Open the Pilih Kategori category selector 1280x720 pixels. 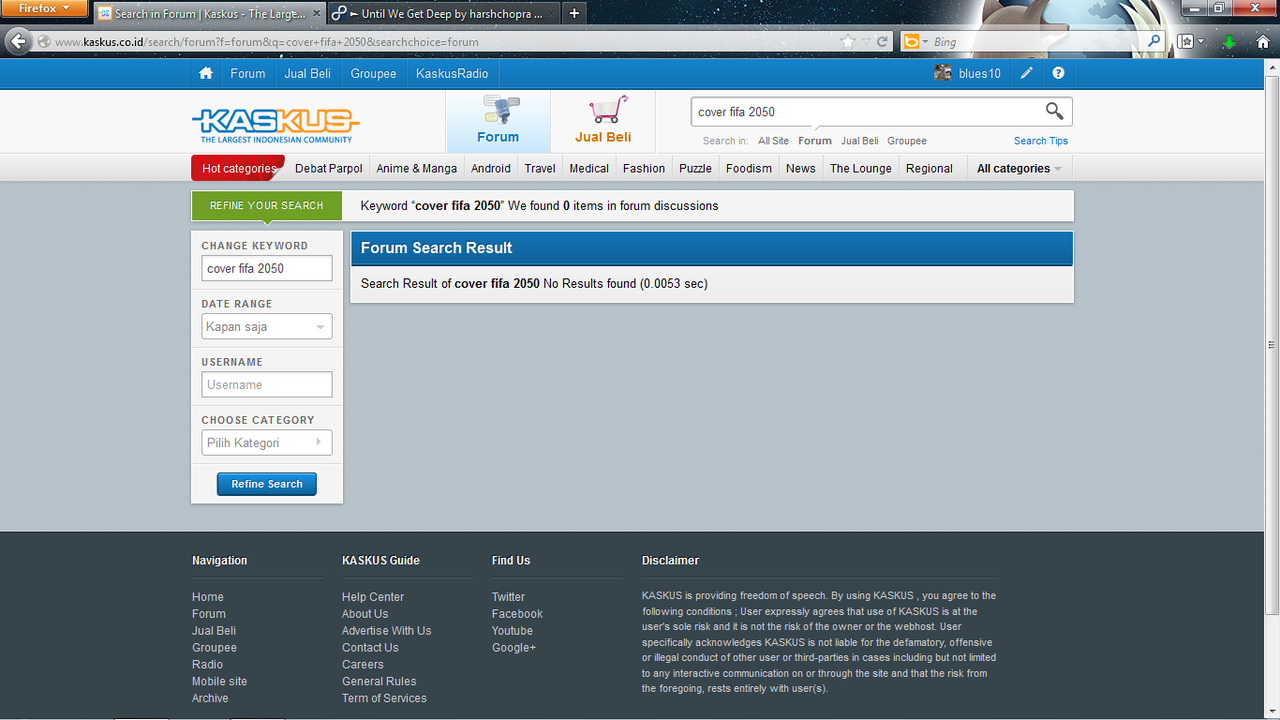[267, 443]
